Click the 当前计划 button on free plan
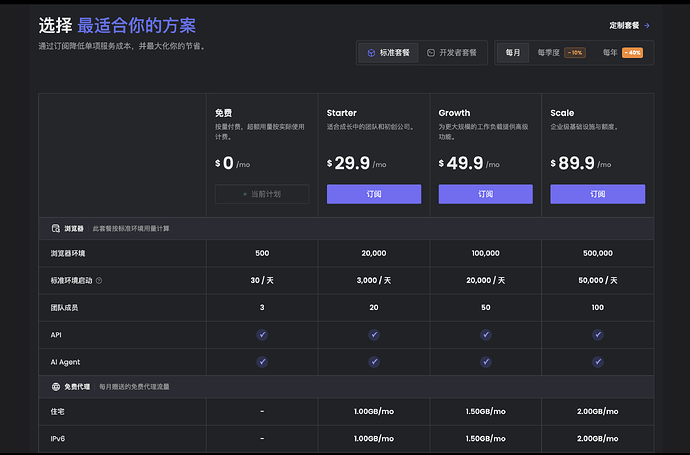The height and width of the screenshot is (455, 690). [x=262, y=194]
